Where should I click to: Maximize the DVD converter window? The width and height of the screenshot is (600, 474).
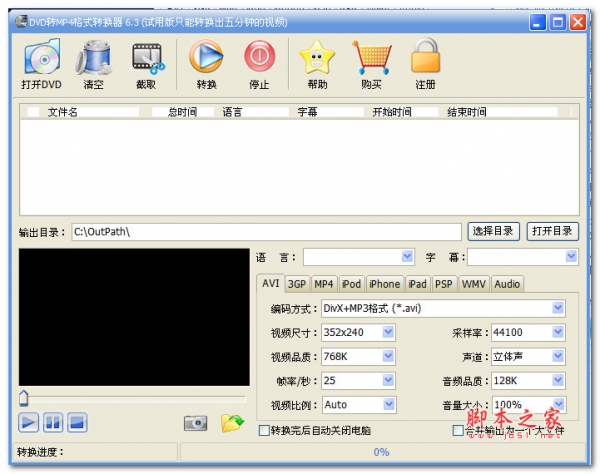(558, 22)
